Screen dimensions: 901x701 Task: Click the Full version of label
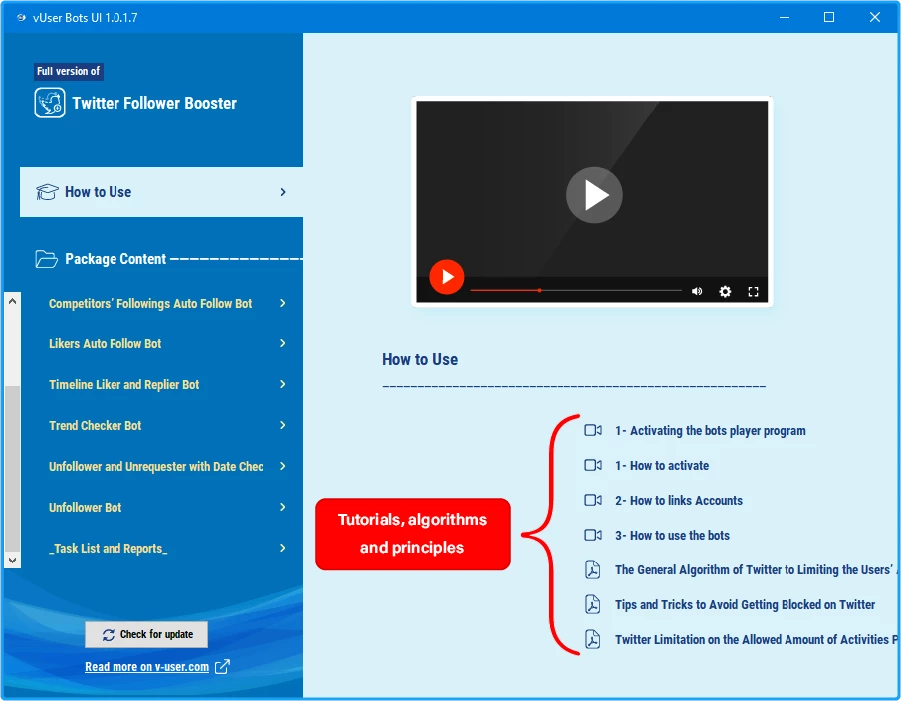(68, 71)
